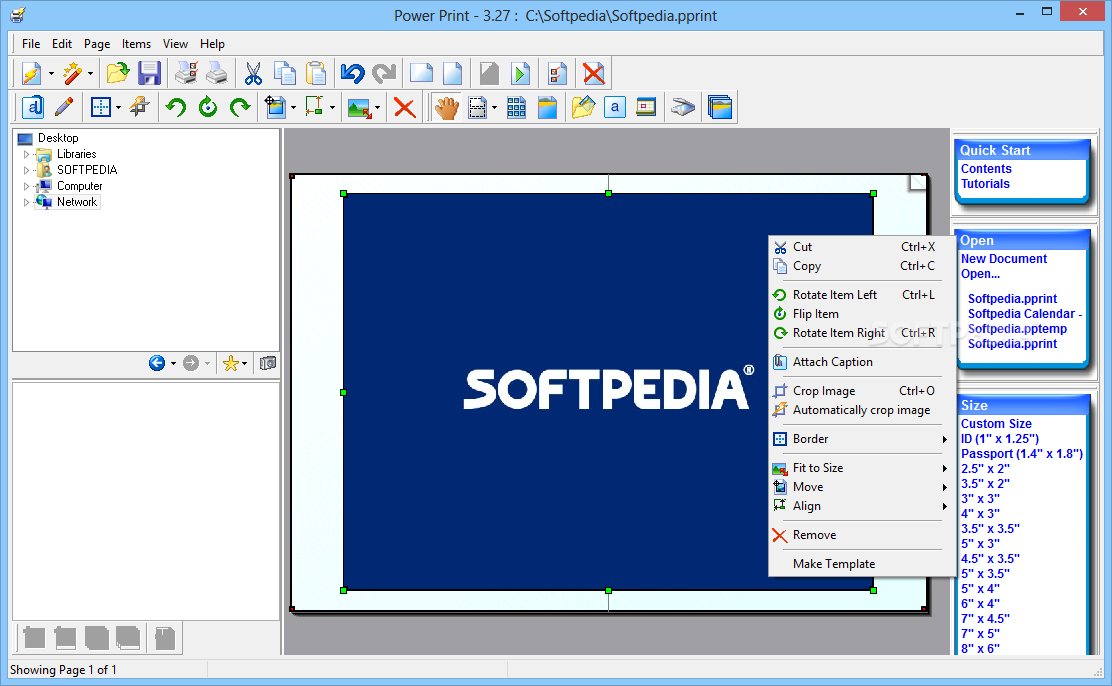Open the Items menu

click(x=136, y=44)
